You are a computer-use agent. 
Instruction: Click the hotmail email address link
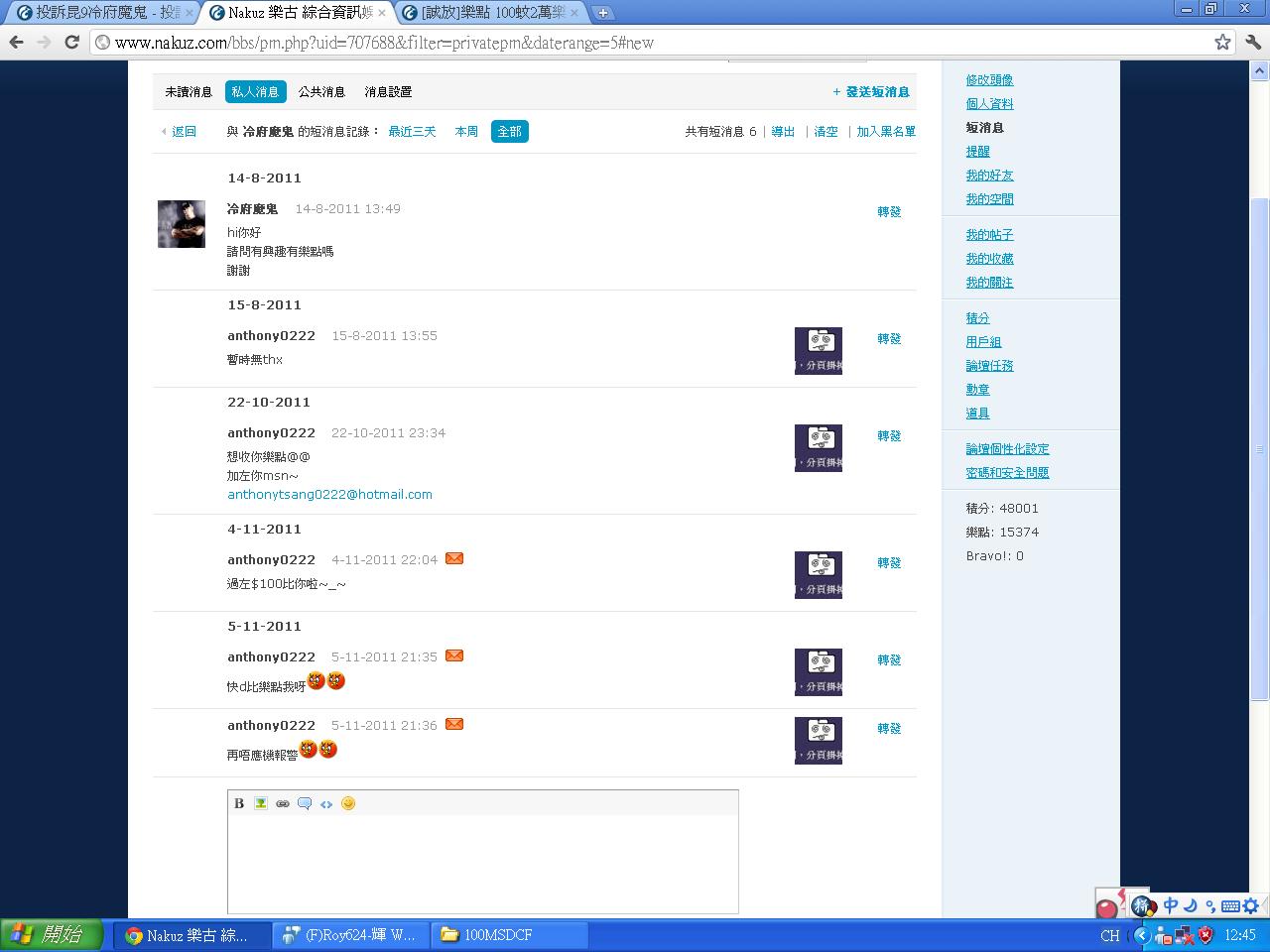pyautogui.click(x=329, y=494)
